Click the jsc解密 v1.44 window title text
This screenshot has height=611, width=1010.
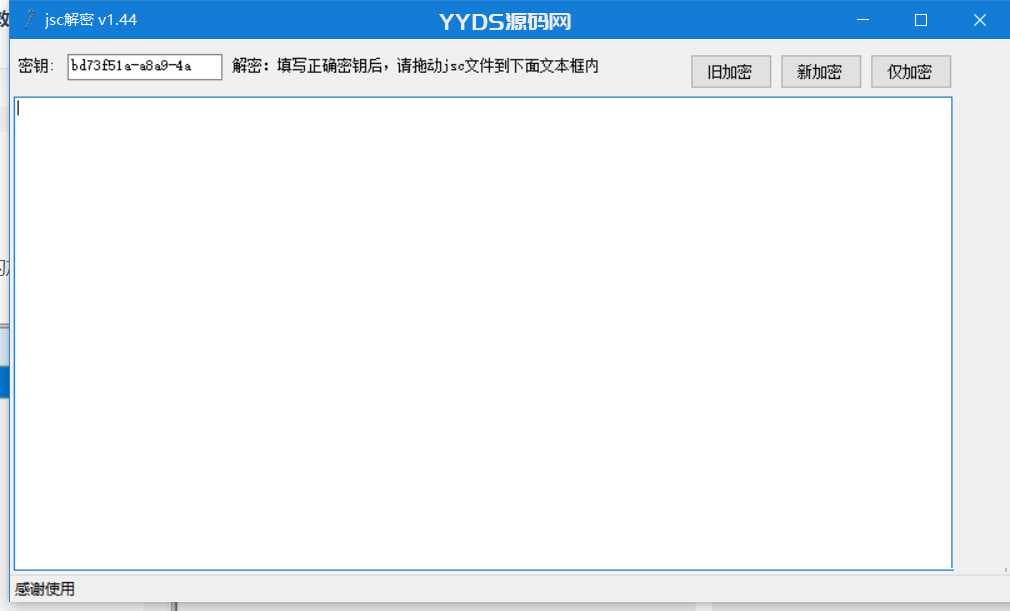point(91,20)
